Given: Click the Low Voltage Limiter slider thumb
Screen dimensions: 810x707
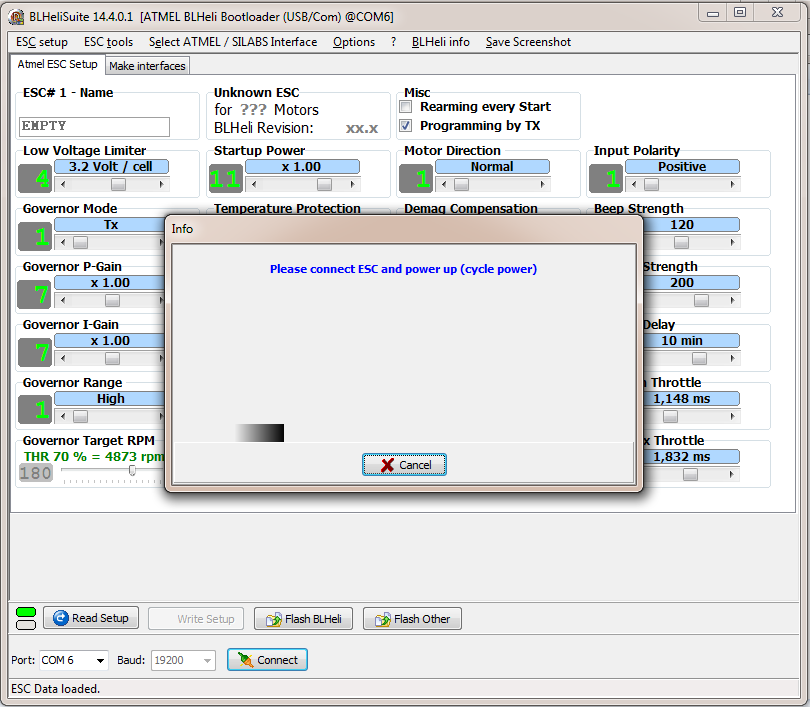Looking at the screenshot, I should point(118,184).
